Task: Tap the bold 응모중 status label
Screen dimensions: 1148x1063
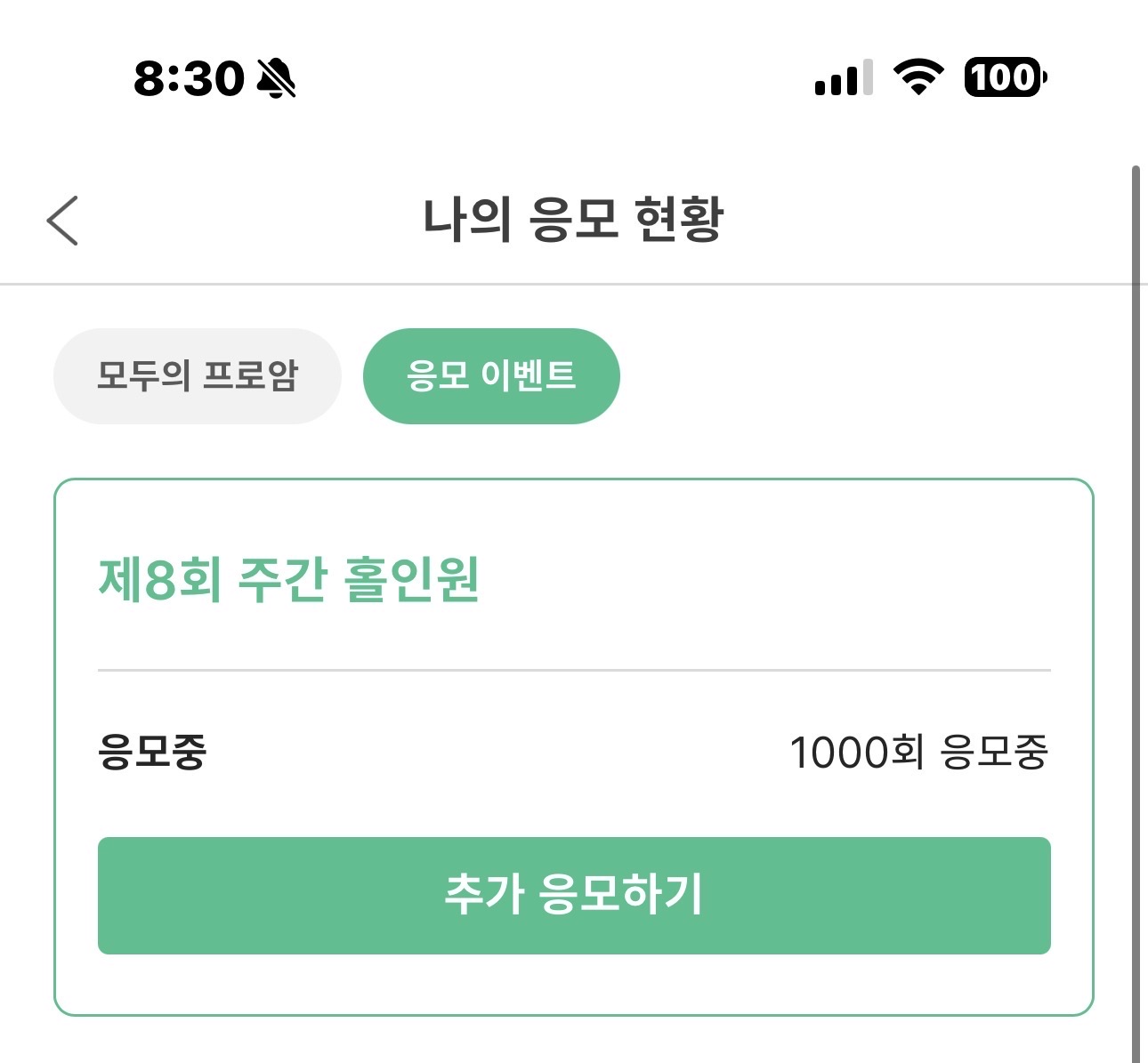Action: [x=152, y=752]
